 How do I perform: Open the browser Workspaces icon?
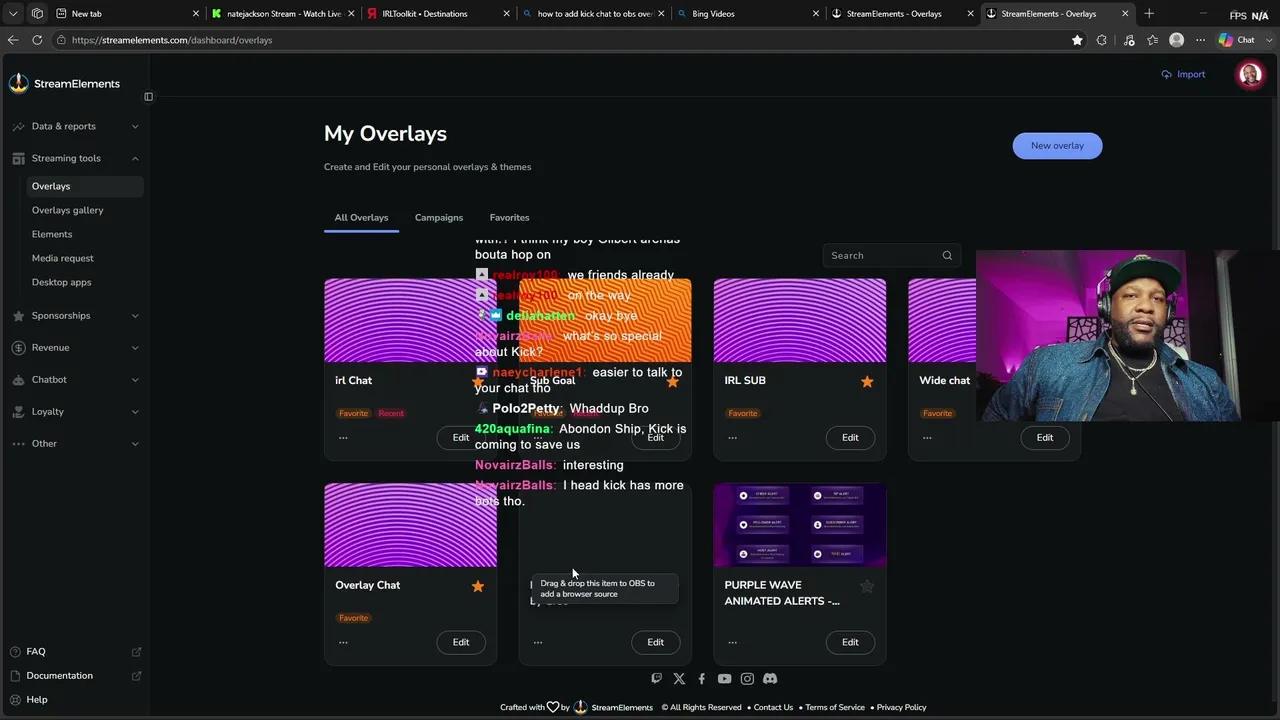37,14
